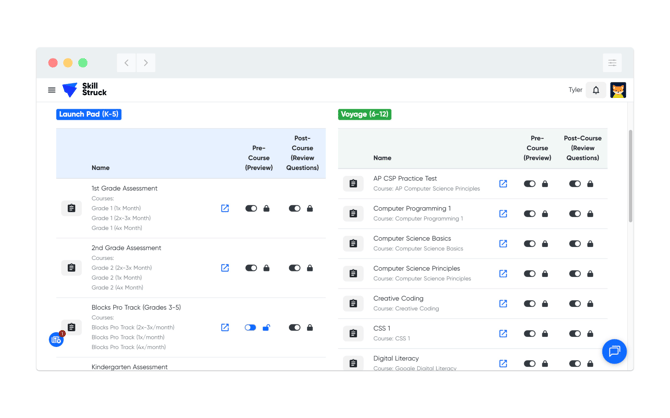Open AP CSP Practice Test in new window
The image size is (670, 418).
point(503,184)
